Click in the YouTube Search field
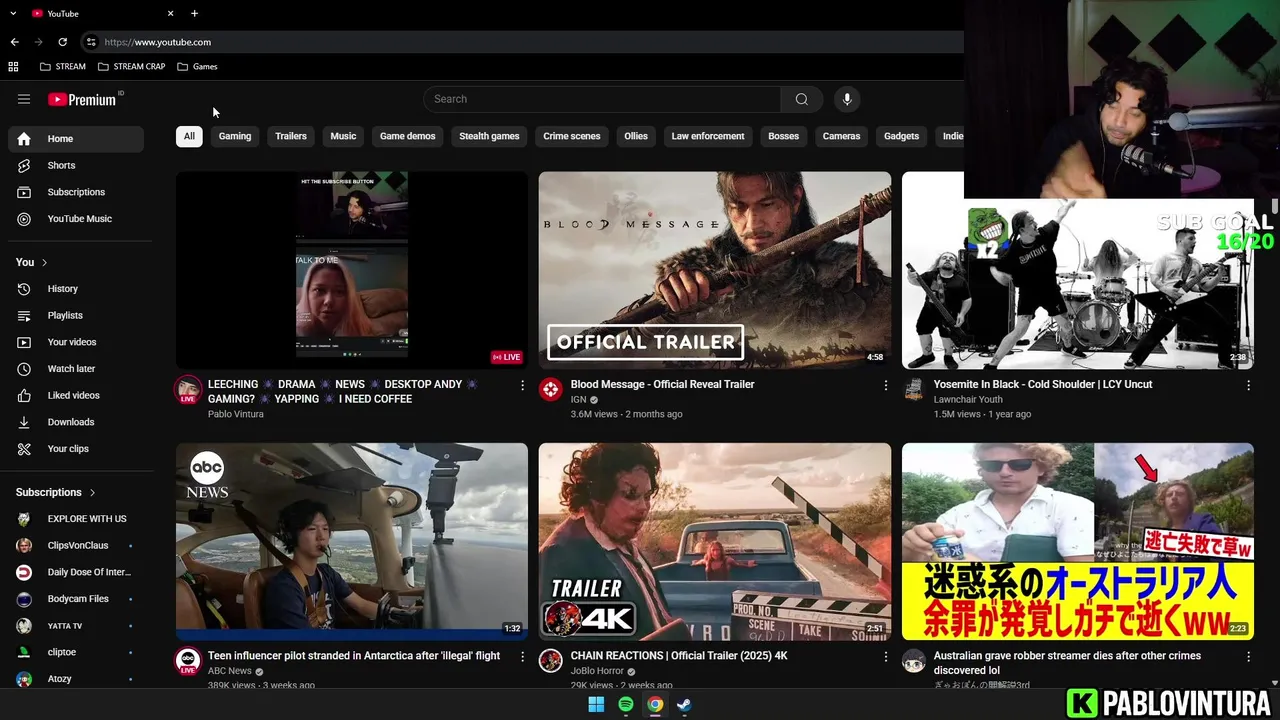 [602, 99]
